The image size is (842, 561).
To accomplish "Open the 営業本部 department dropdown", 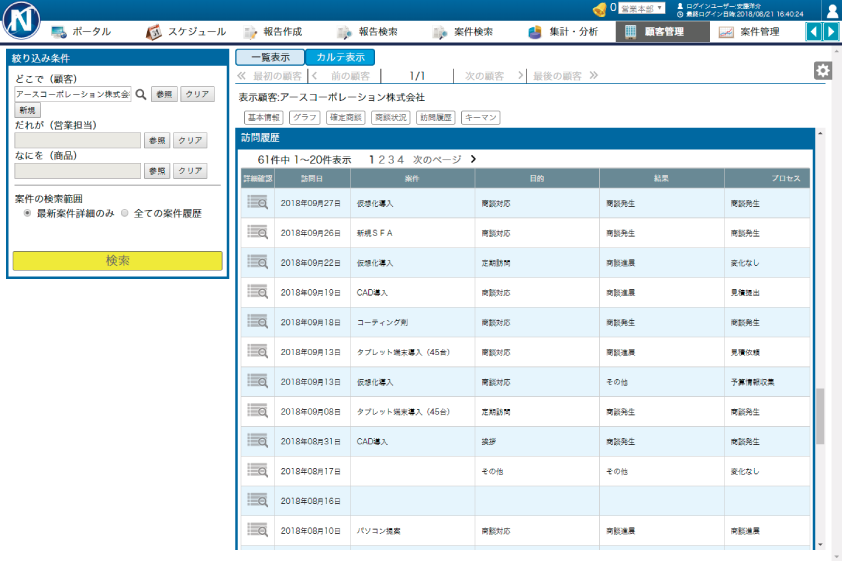I will point(642,9).
